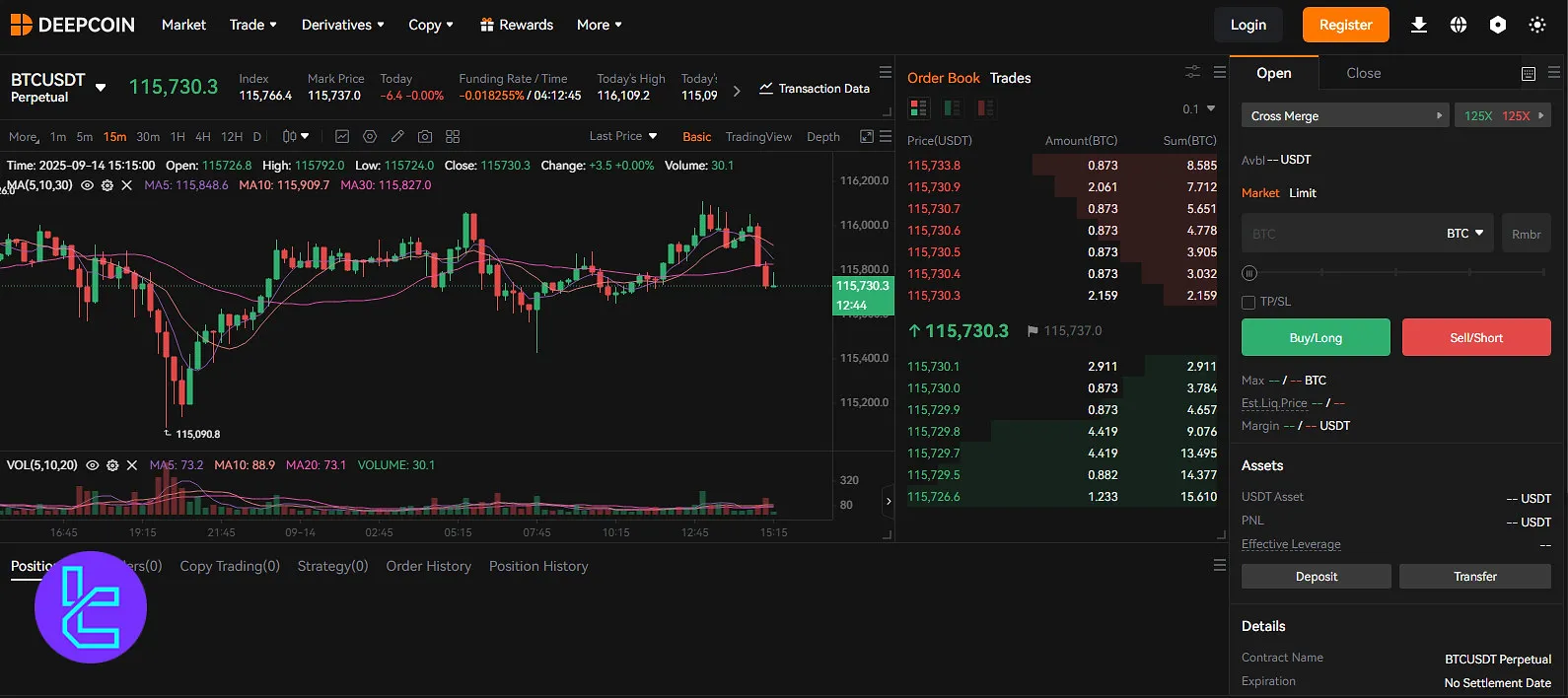Open MA indicator settings gear

107,185
